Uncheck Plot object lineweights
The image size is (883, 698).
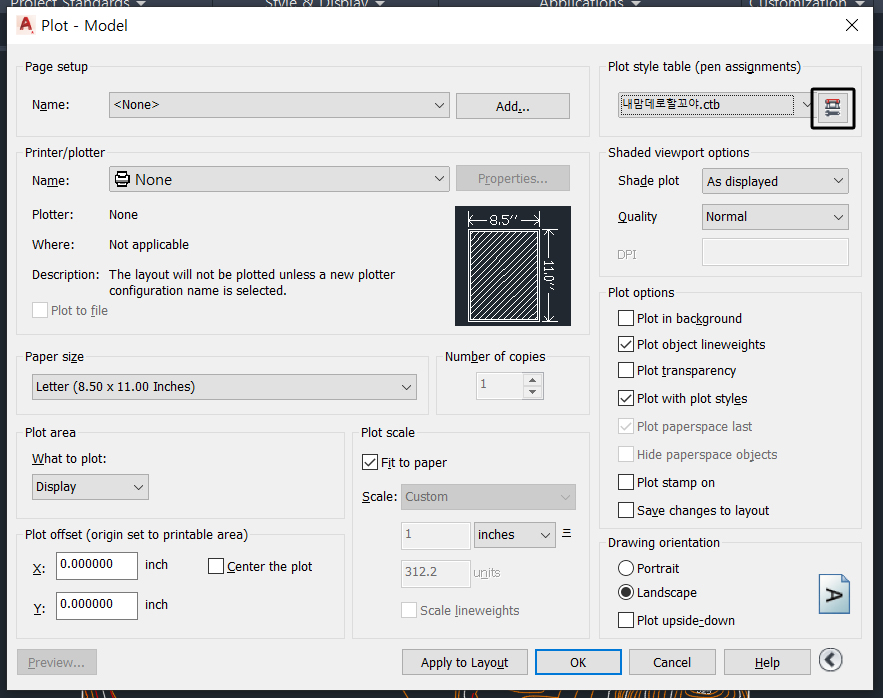tap(626, 344)
